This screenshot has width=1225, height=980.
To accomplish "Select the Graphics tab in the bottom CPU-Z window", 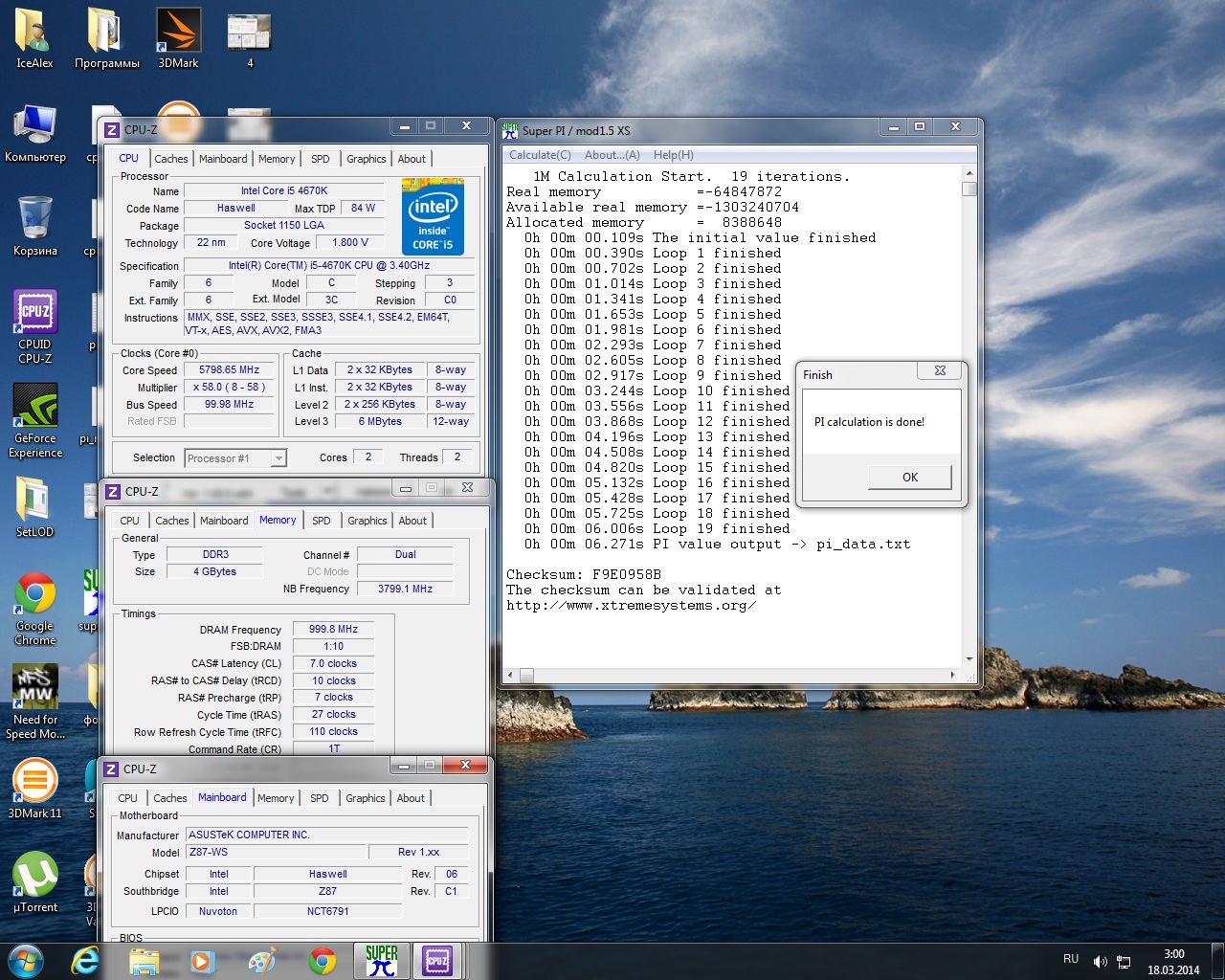I will [x=366, y=798].
